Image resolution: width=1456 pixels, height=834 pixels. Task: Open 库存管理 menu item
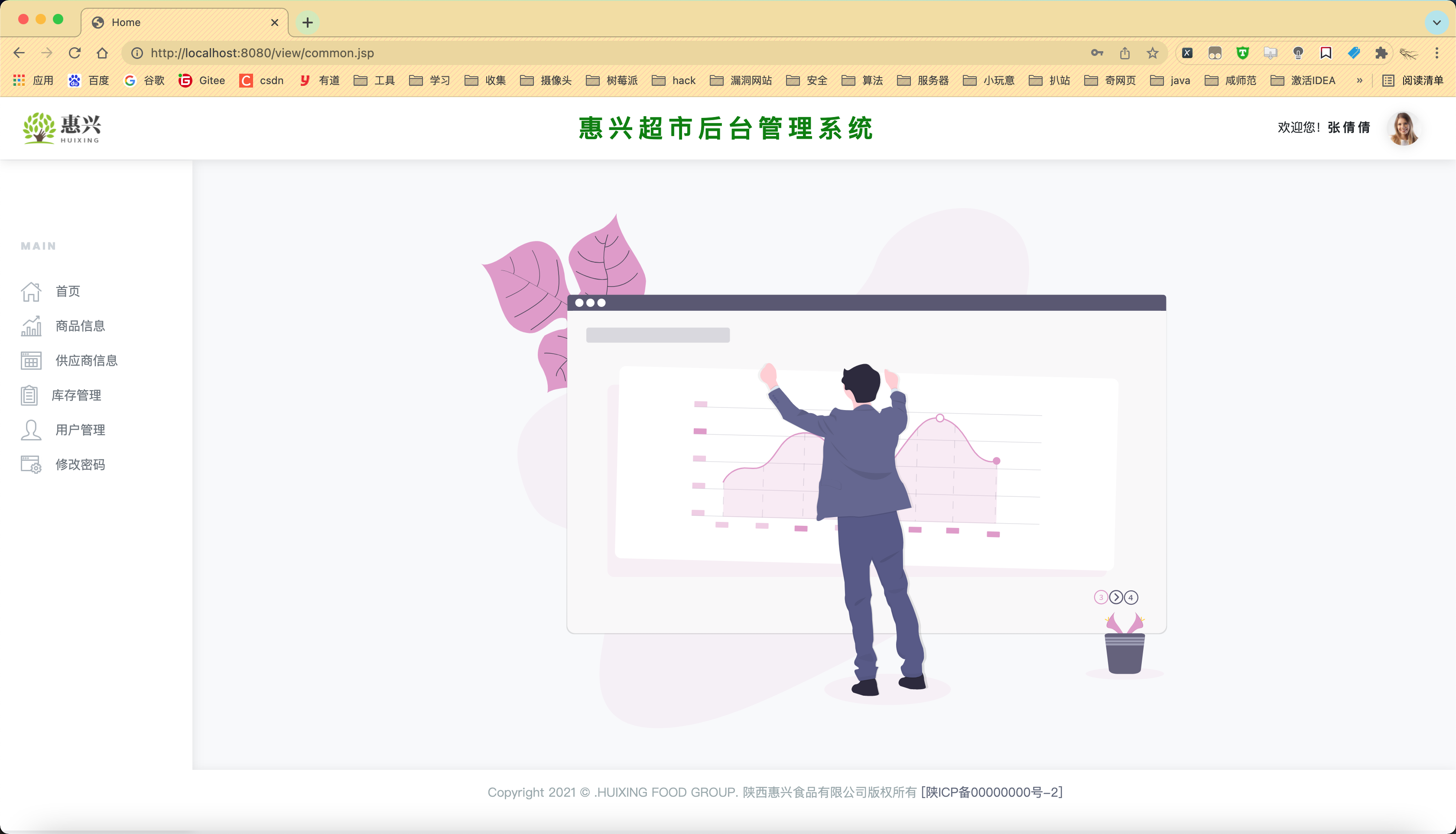[76, 395]
